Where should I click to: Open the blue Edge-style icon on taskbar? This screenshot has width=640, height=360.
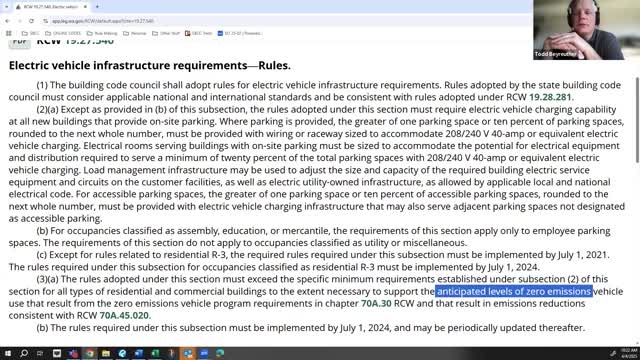(x=122, y=353)
